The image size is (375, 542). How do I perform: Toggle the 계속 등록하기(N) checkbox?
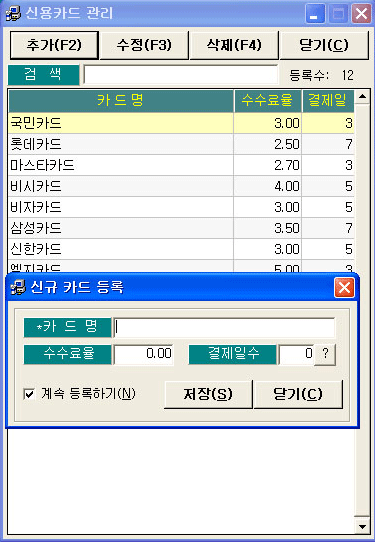click(x=29, y=394)
